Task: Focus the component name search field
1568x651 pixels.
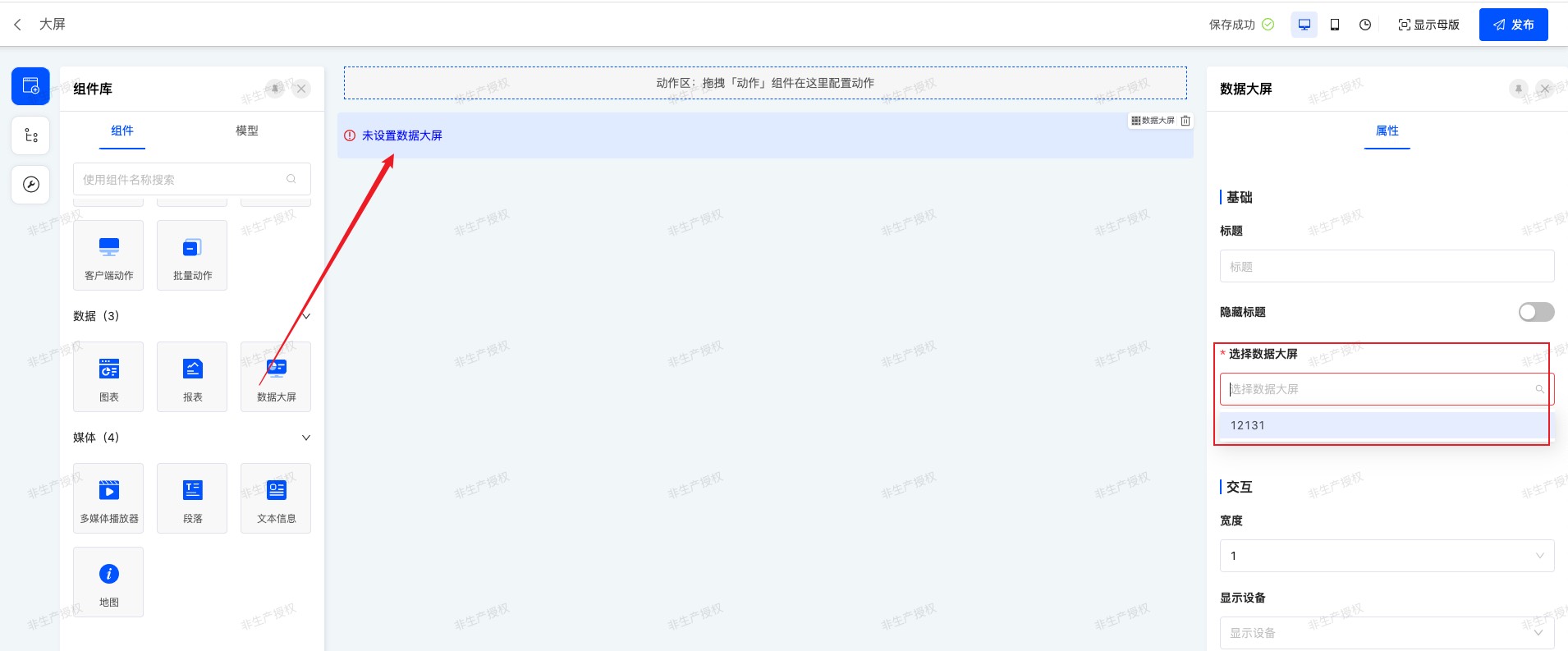Action: (x=192, y=179)
